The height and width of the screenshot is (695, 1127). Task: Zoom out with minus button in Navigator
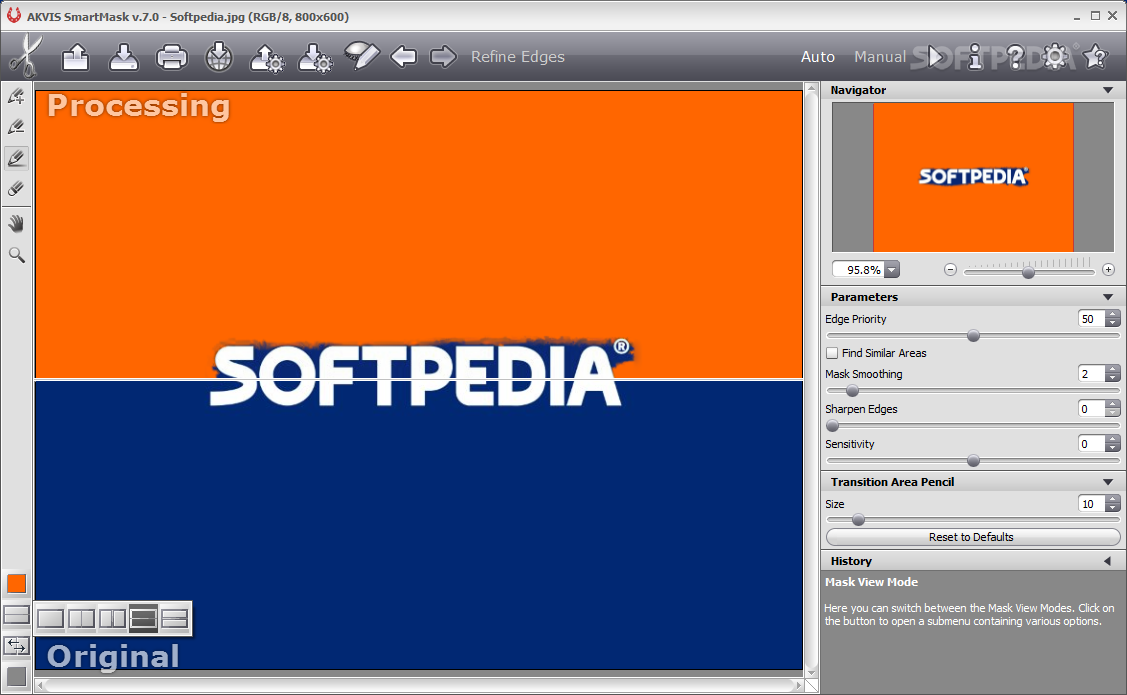[x=950, y=270]
